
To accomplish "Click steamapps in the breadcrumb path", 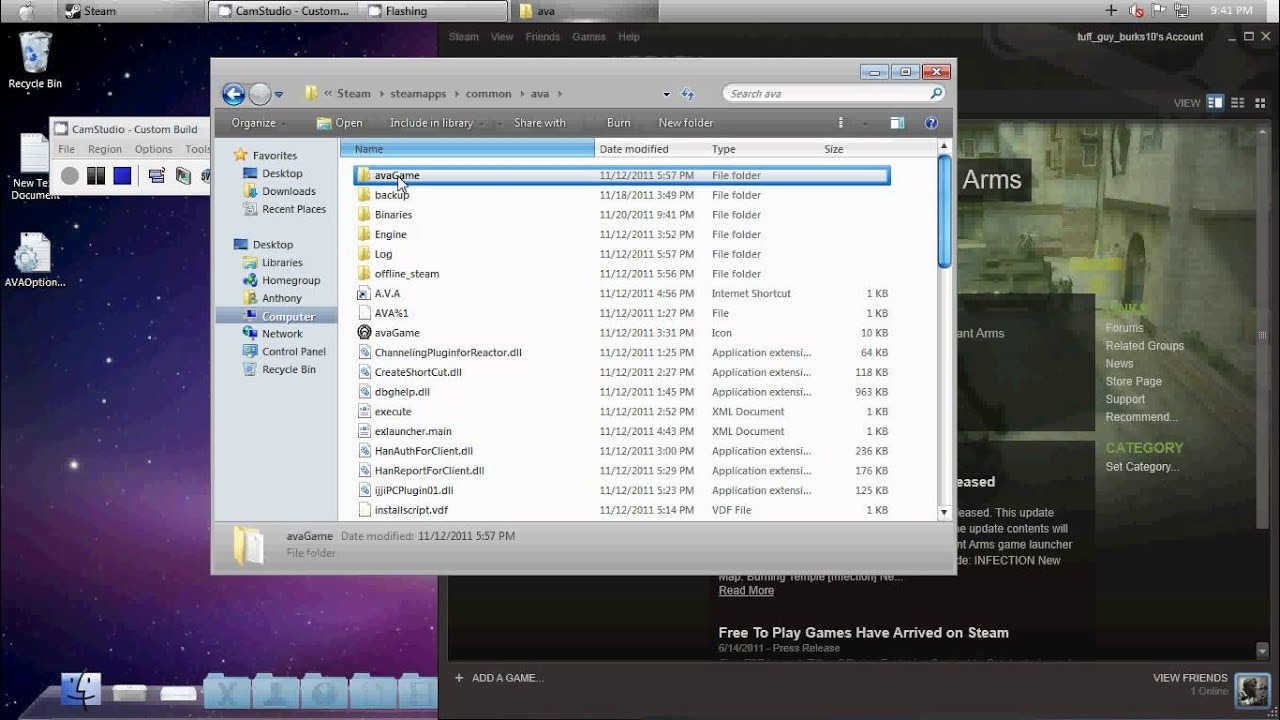I will pos(418,94).
